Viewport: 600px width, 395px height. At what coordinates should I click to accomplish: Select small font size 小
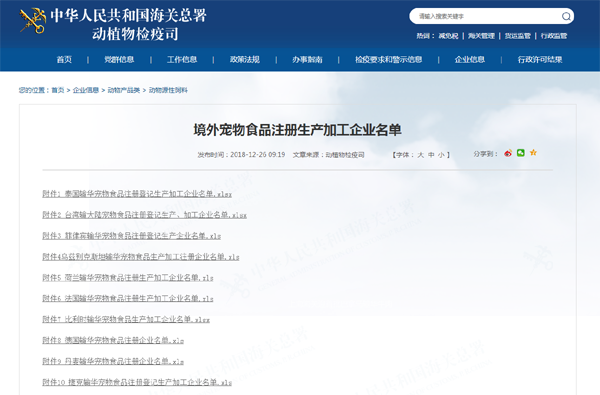click(x=441, y=155)
